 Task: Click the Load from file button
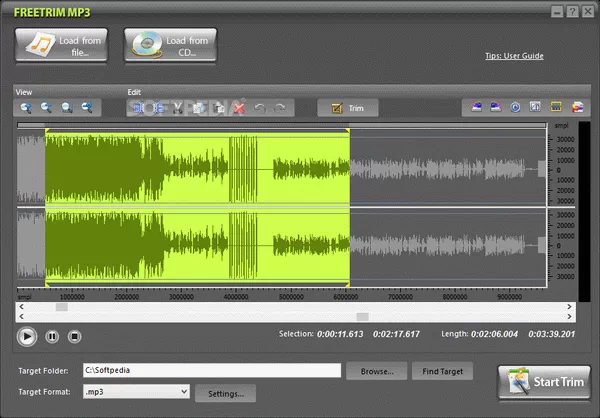pyautogui.click(x=62, y=46)
